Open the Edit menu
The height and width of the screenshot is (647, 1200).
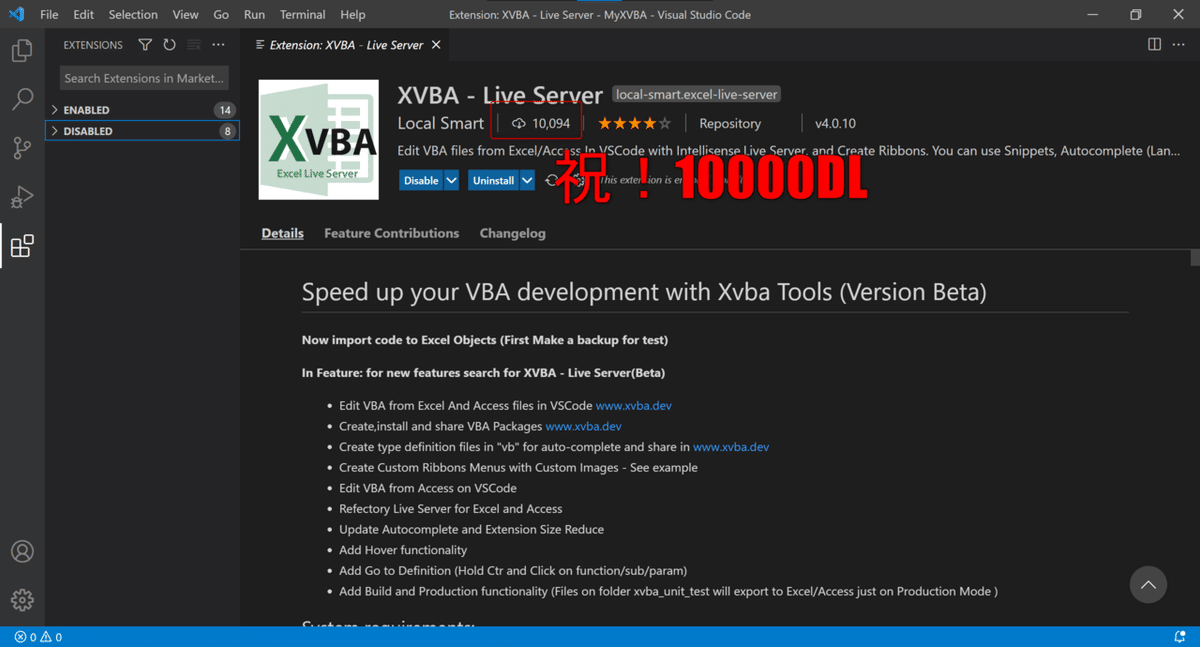click(x=84, y=15)
